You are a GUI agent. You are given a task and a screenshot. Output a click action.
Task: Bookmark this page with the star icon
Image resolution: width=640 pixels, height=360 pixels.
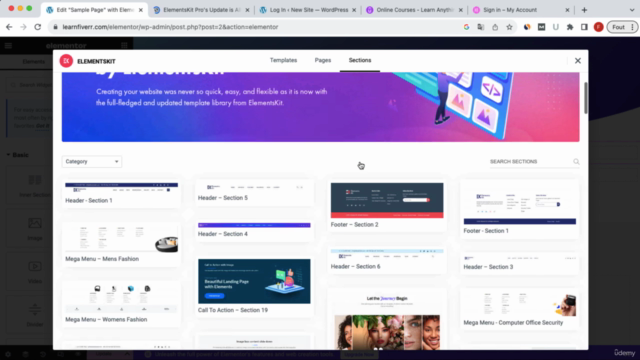tap(509, 27)
